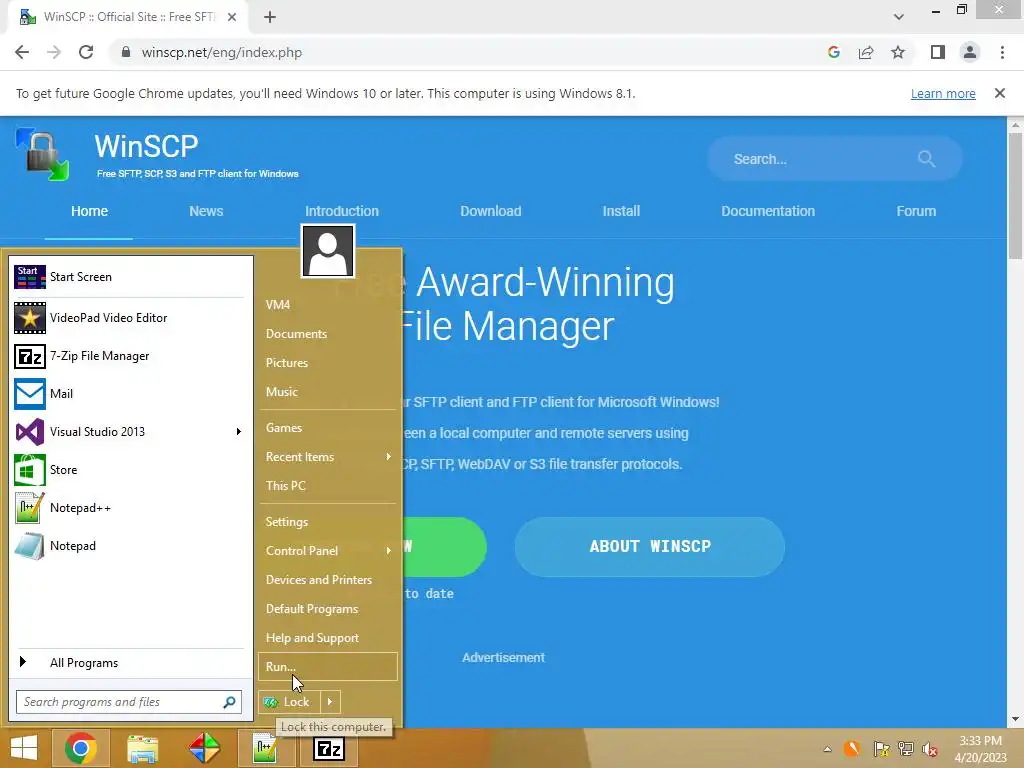Bookmark this page with the star

pos(898,52)
